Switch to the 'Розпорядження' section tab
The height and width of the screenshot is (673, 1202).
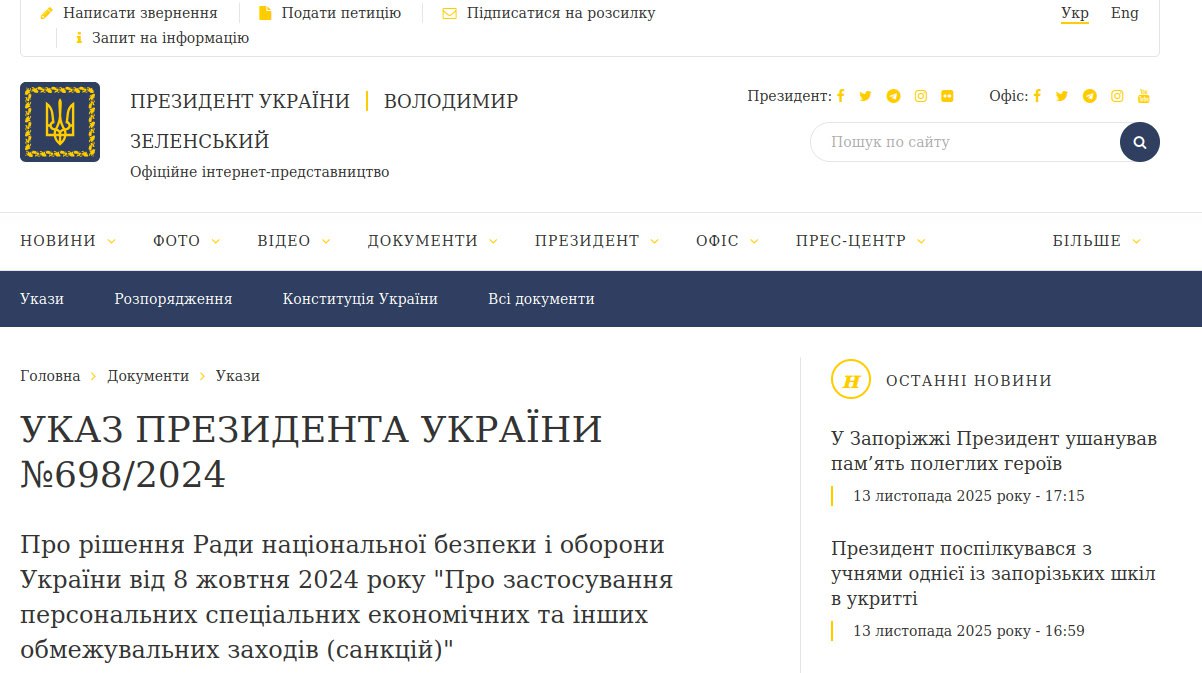point(173,299)
